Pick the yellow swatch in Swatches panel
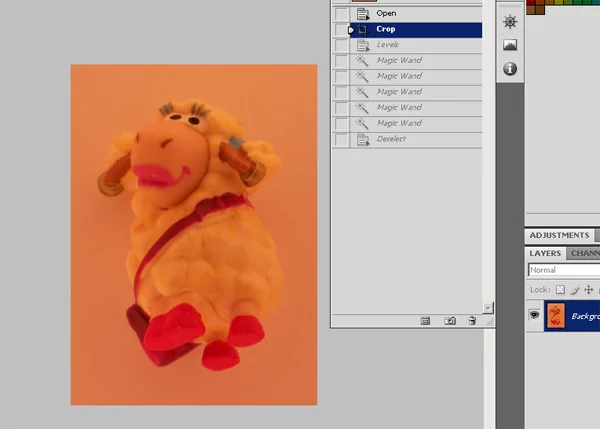Screen dimensions: 600x429 (x=559, y=2)
